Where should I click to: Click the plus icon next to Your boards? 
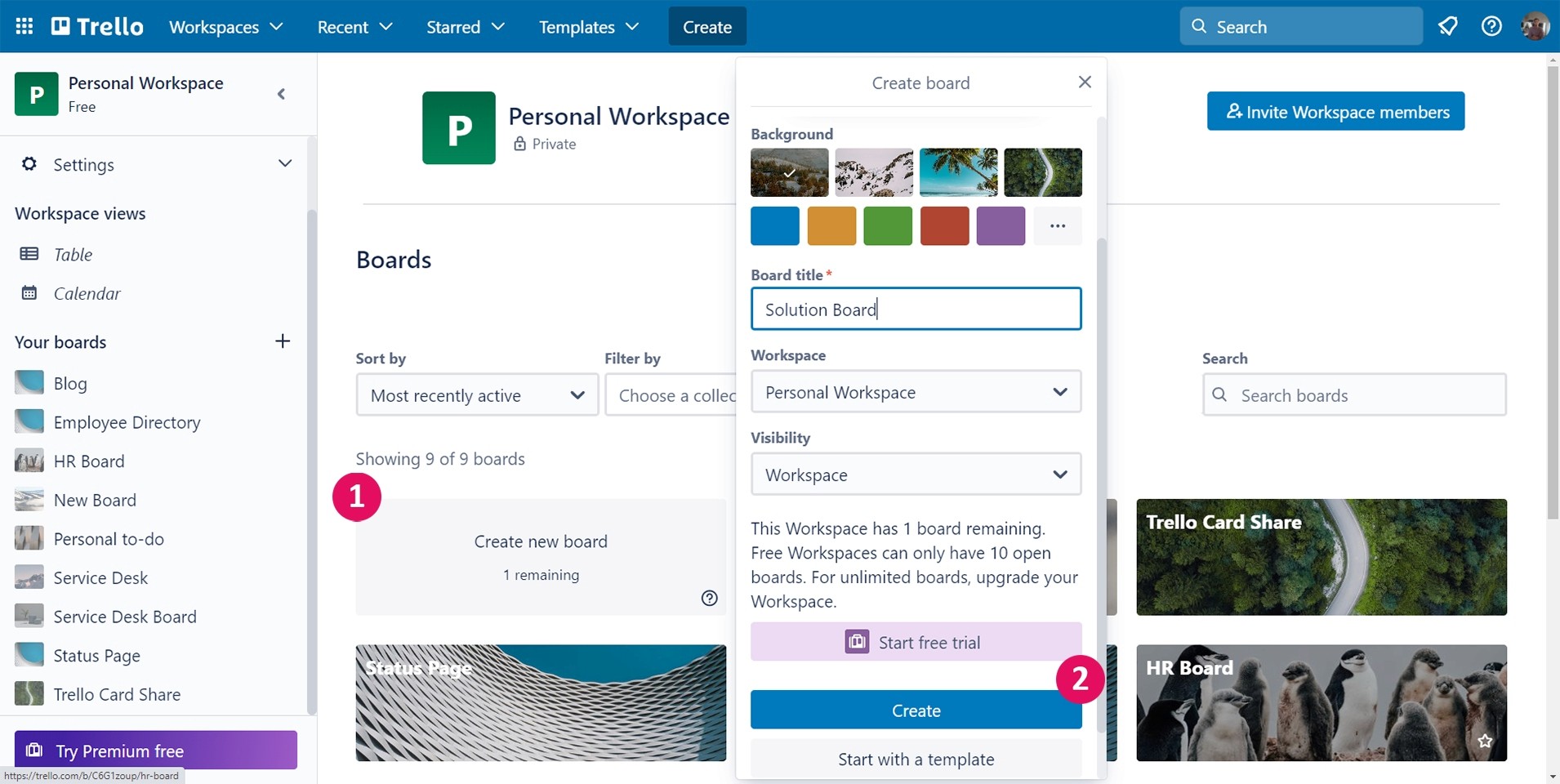(x=283, y=341)
